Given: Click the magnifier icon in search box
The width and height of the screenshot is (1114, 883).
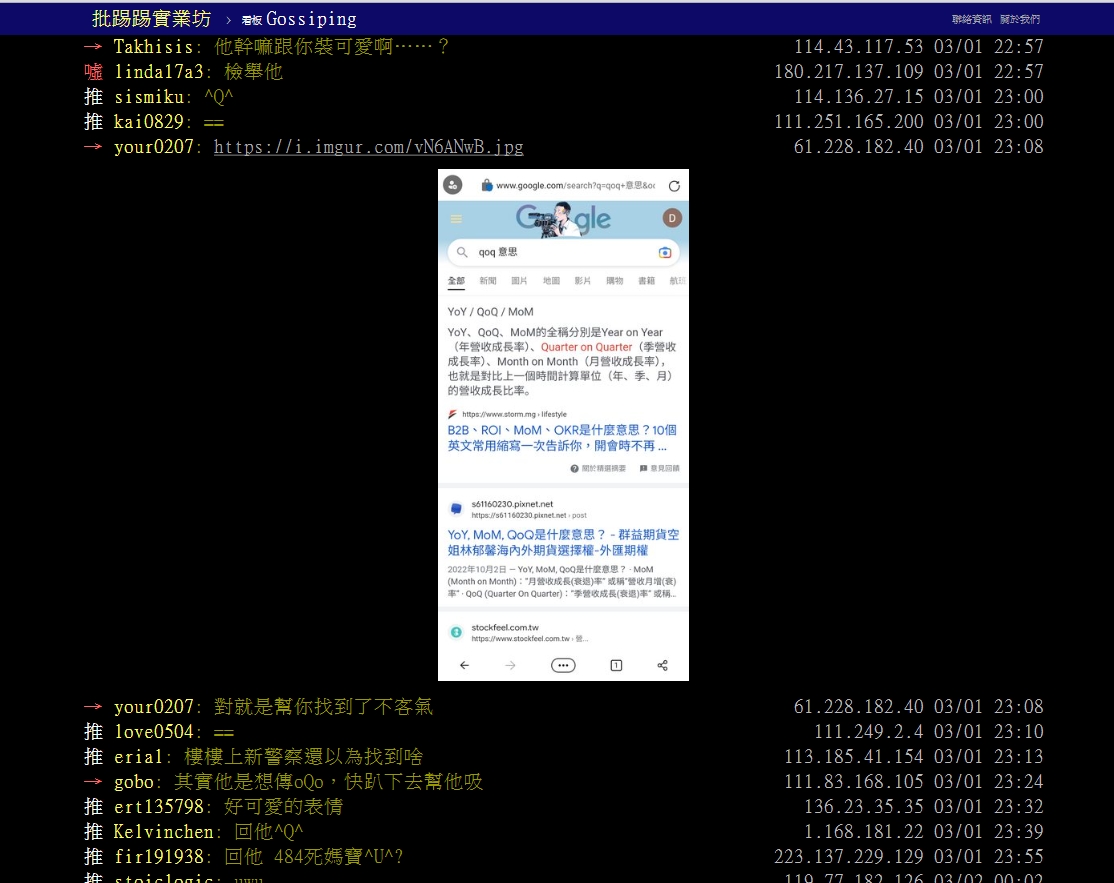Looking at the screenshot, I should 462,252.
